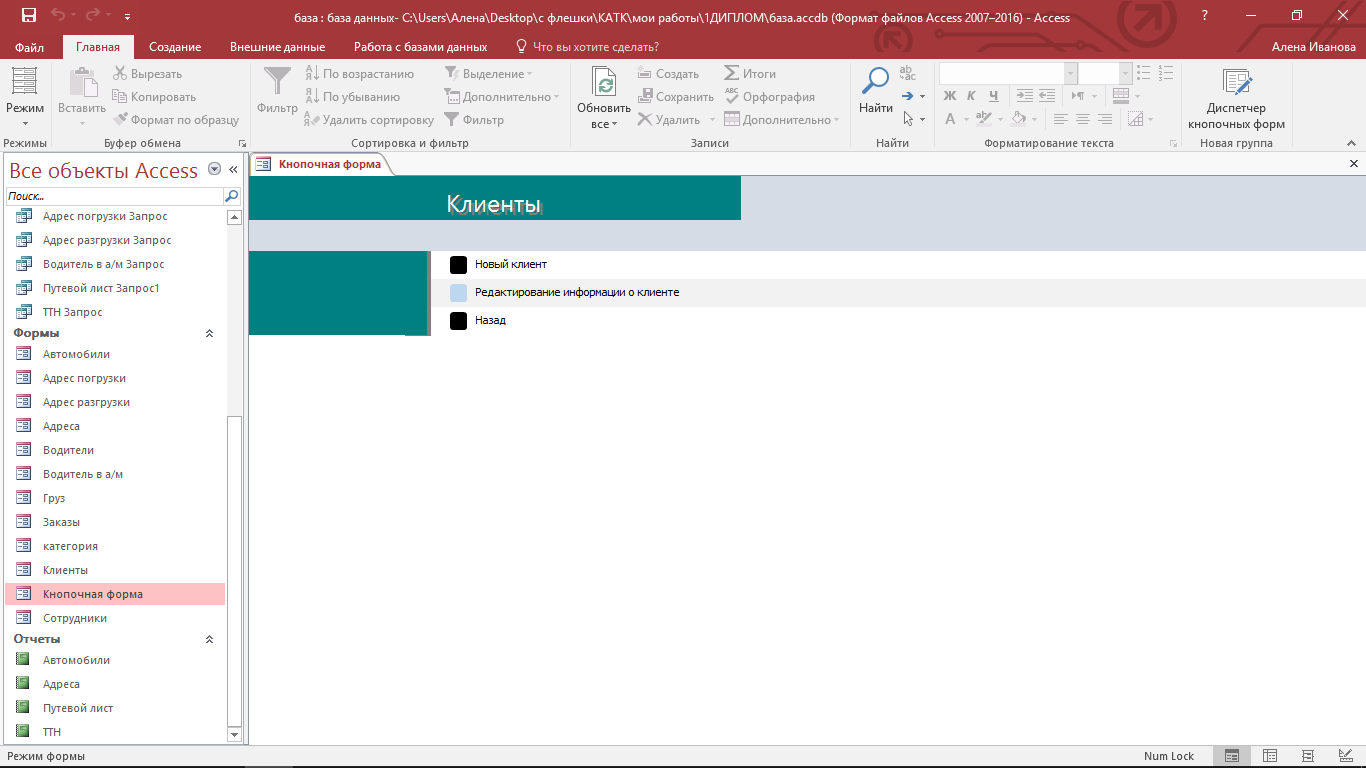Switch to design view in status bar
Image resolution: width=1366 pixels, height=768 pixels.
point(1346,756)
